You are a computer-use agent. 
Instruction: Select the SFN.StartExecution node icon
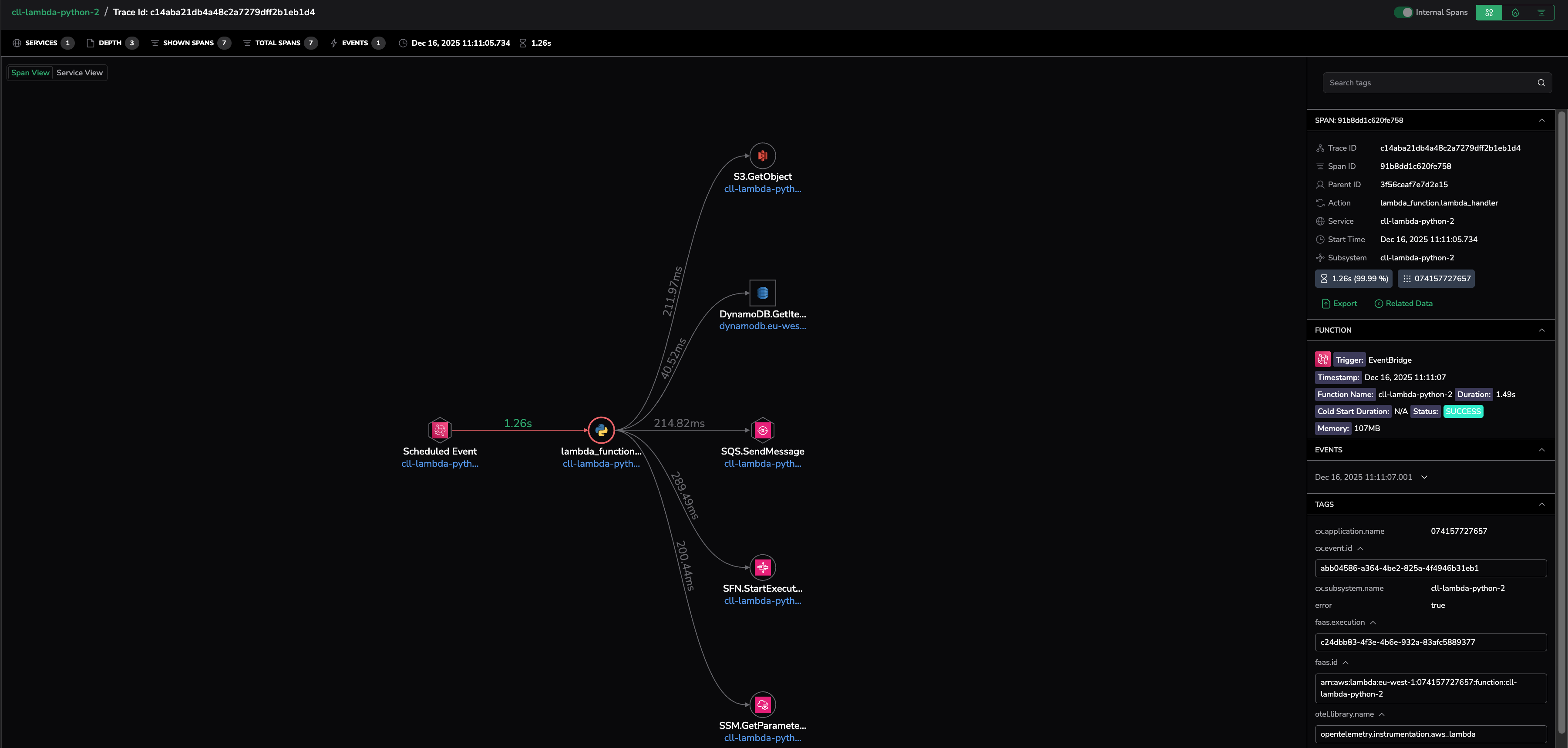coord(762,567)
